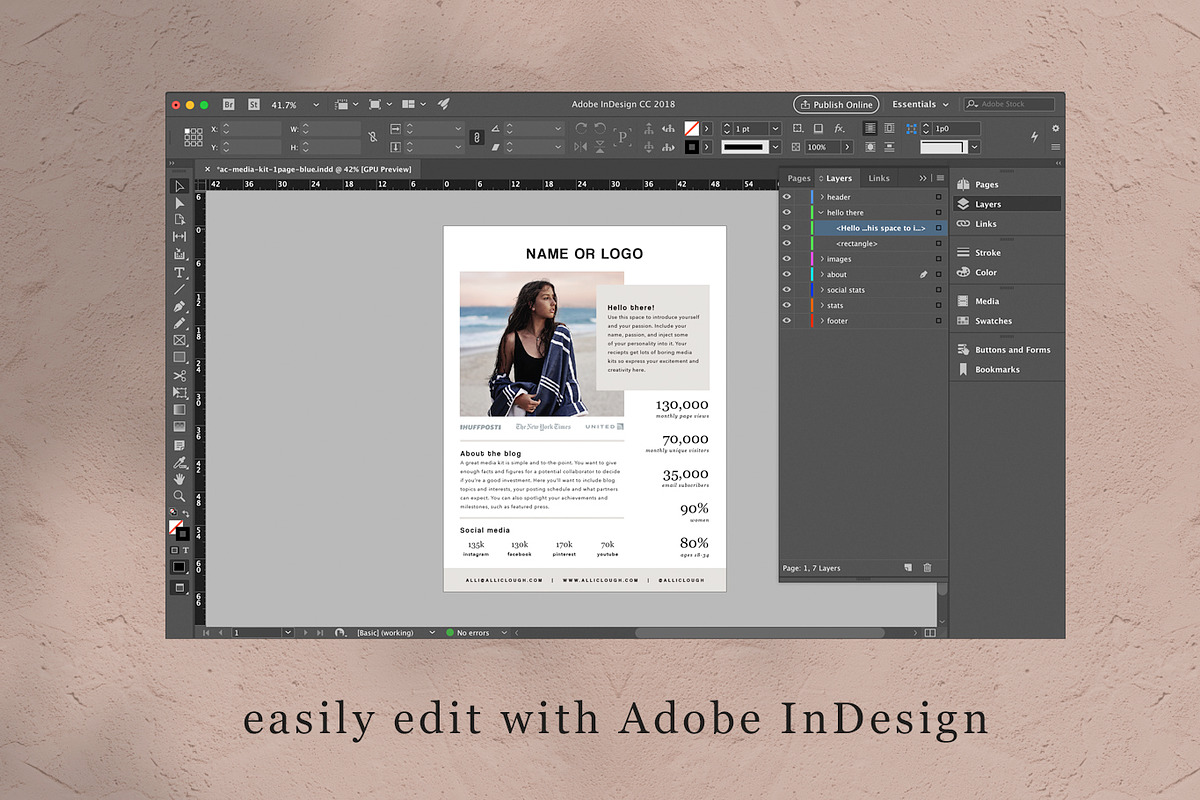Click the Publish Online button

[836, 104]
